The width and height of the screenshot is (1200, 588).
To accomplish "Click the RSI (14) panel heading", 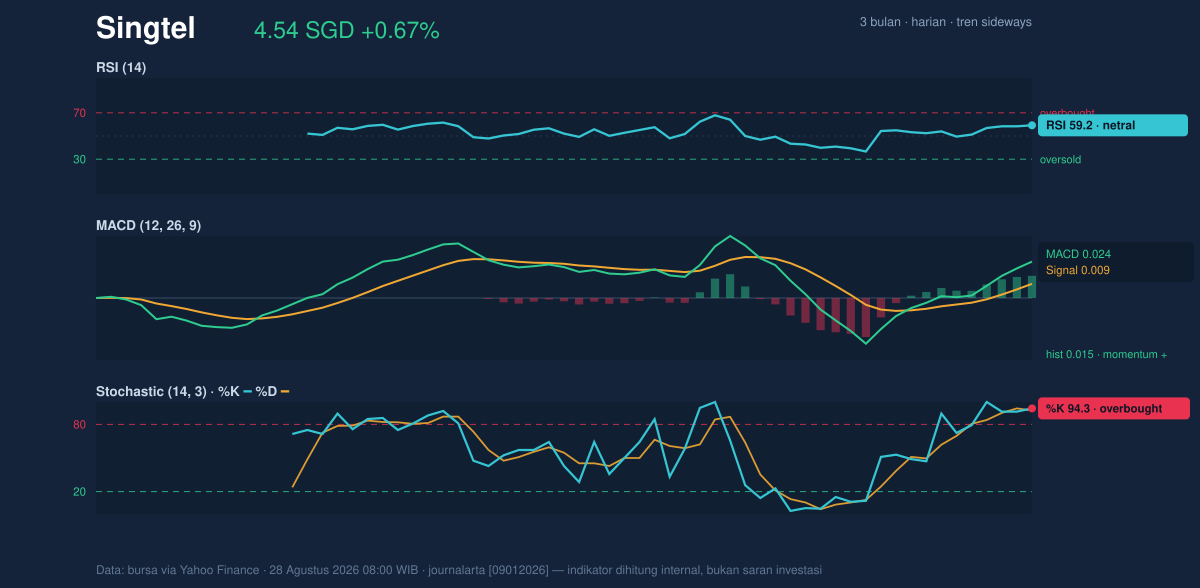I will pyautogui.click(x=121, y=67).
